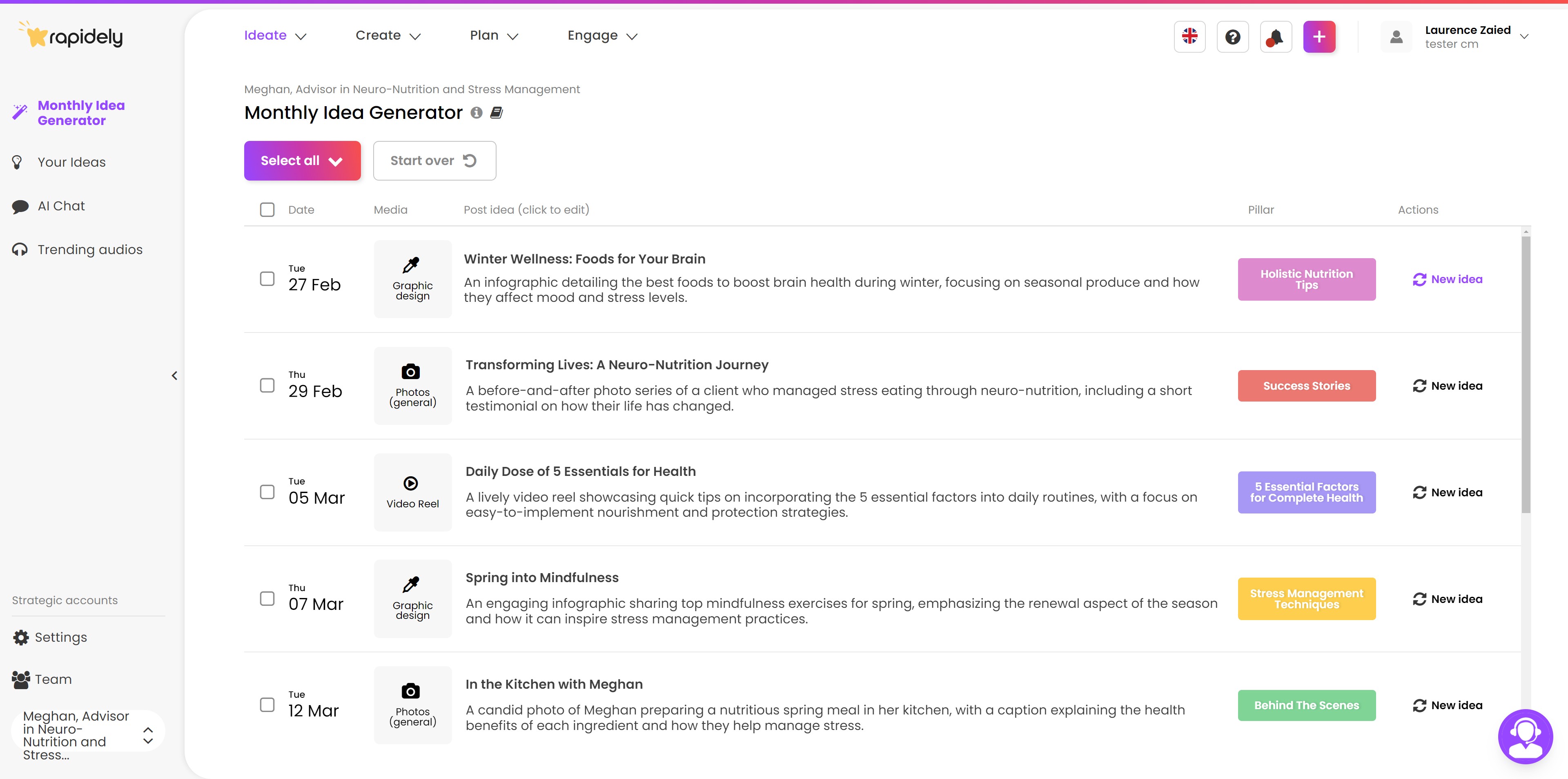This screenshot has width=1568, height=779.
Task: Open the notifications bell
Action: [x=1275, y=36]
